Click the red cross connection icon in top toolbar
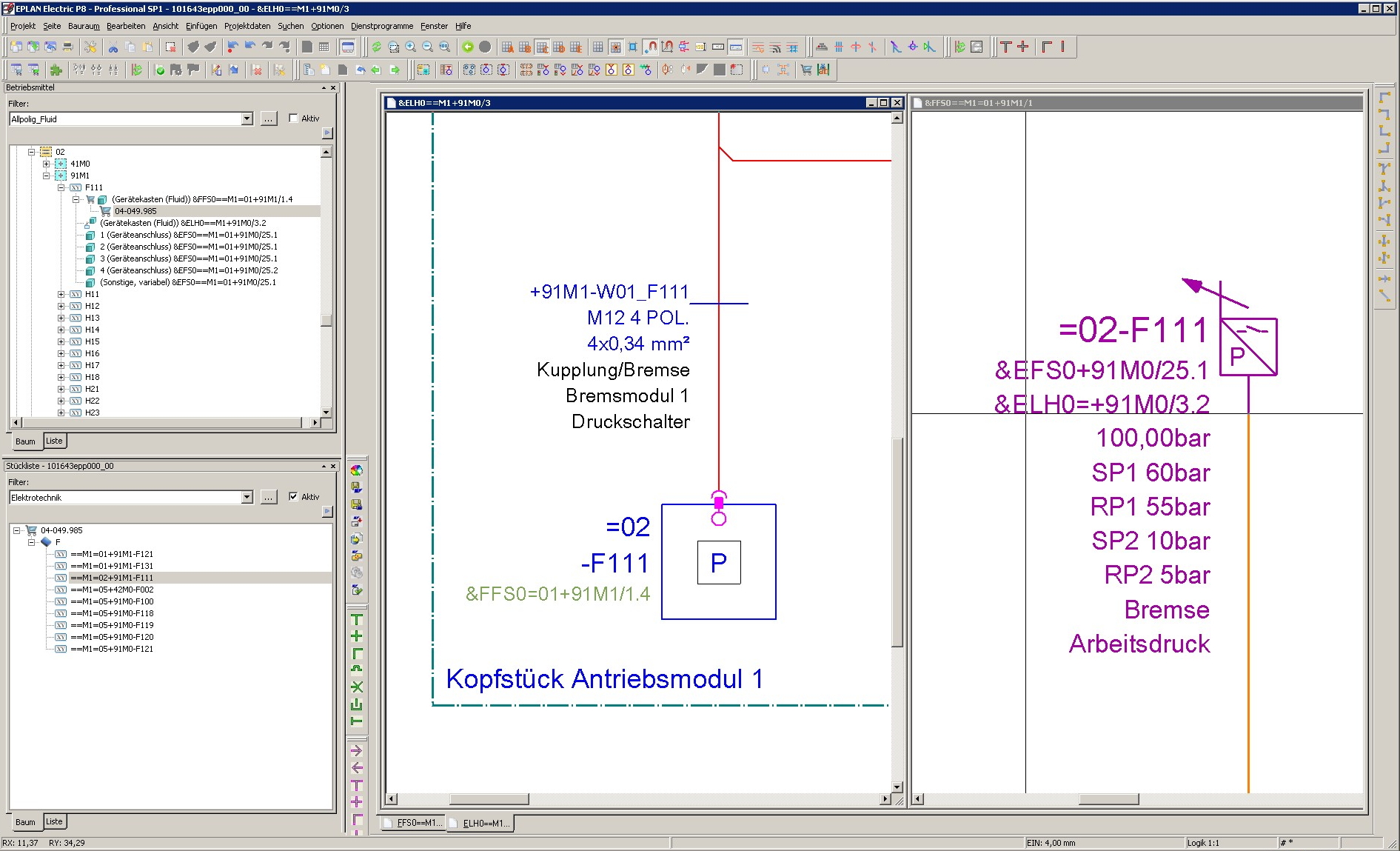 [1022, 47]
